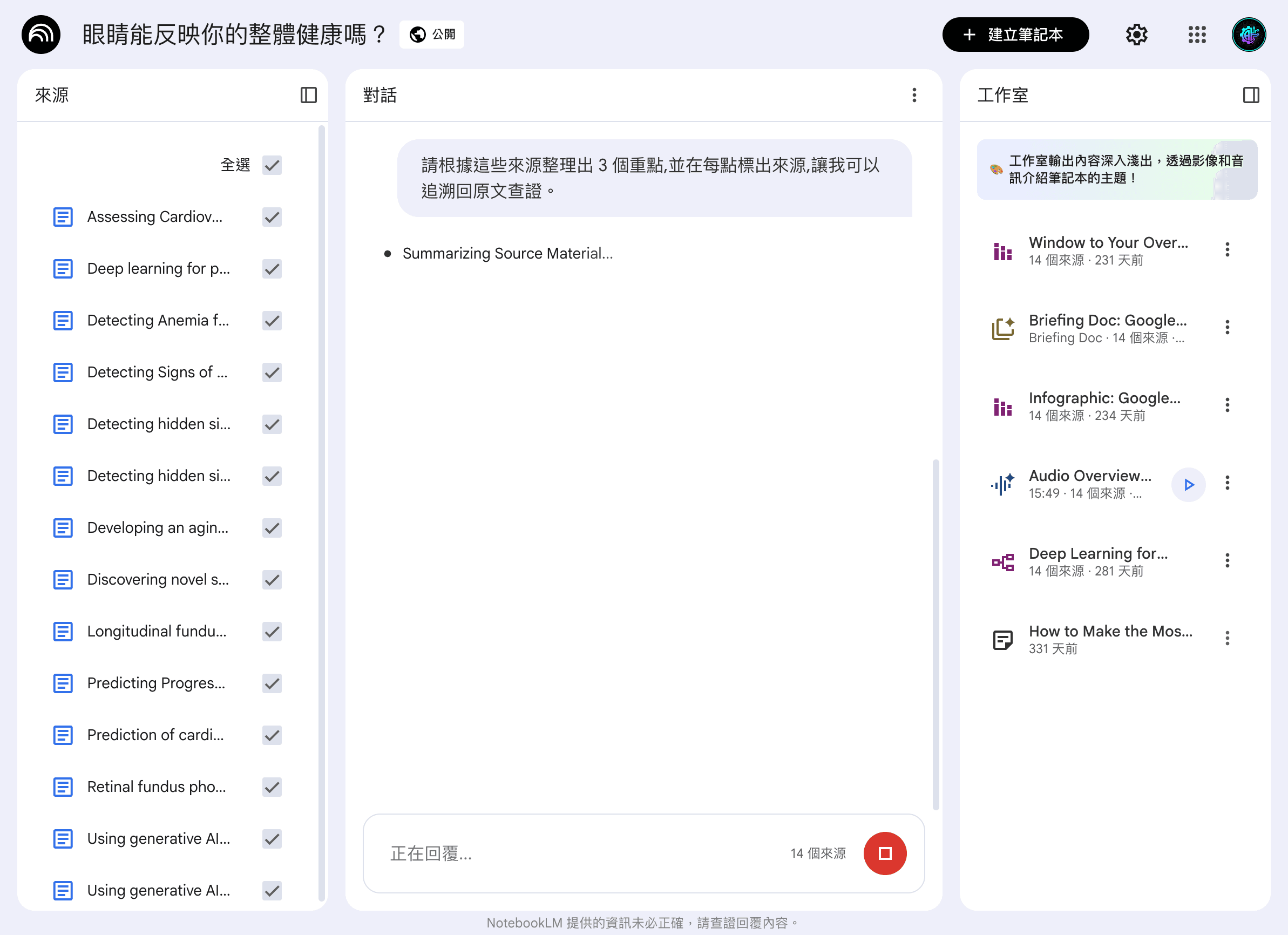Click the Retinal fundus pho... document icon

pos(63,787)
